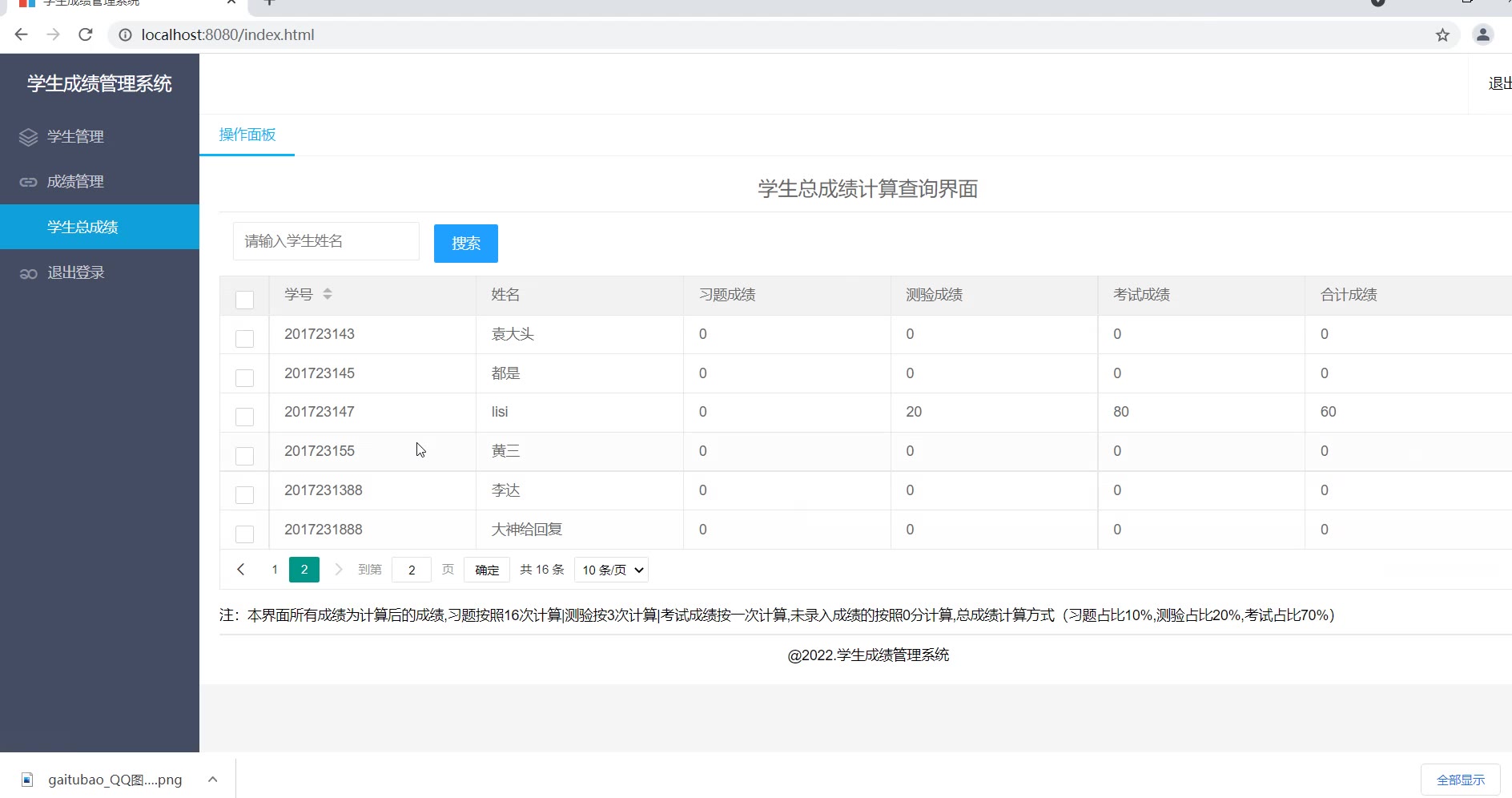Viewport: 1512px width, 798px height.
Task: Click the site info icon in address bar
Action: [x=126, y=34]
